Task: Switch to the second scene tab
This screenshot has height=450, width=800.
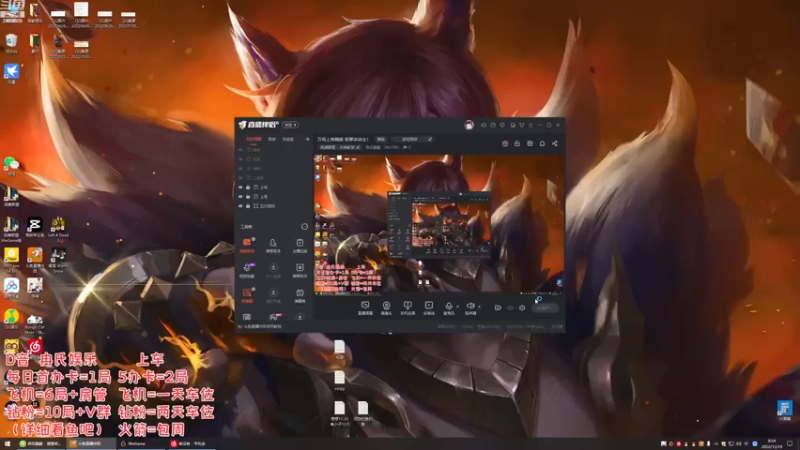Action: (272, 139)
